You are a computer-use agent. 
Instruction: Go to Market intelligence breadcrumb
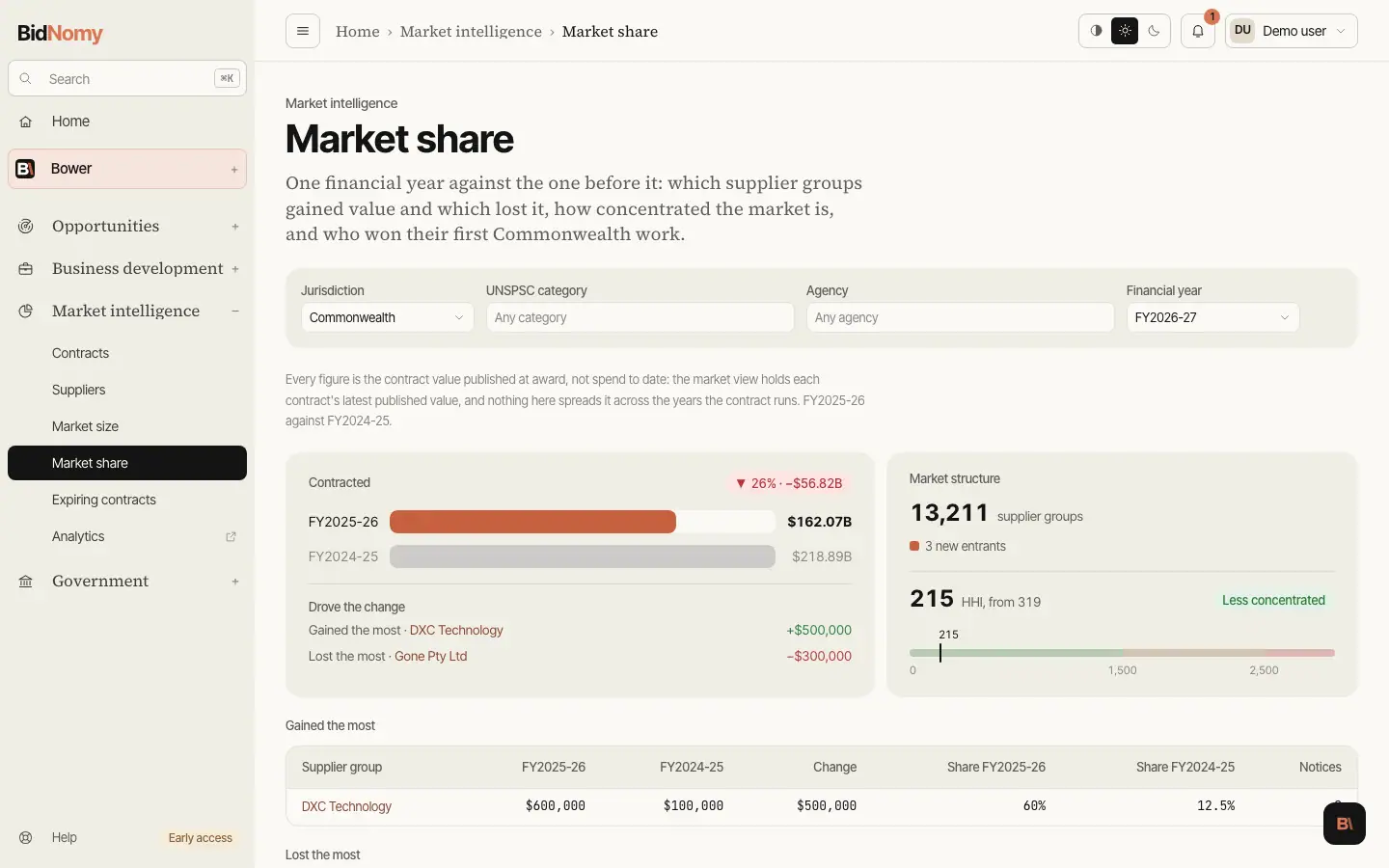471,31
